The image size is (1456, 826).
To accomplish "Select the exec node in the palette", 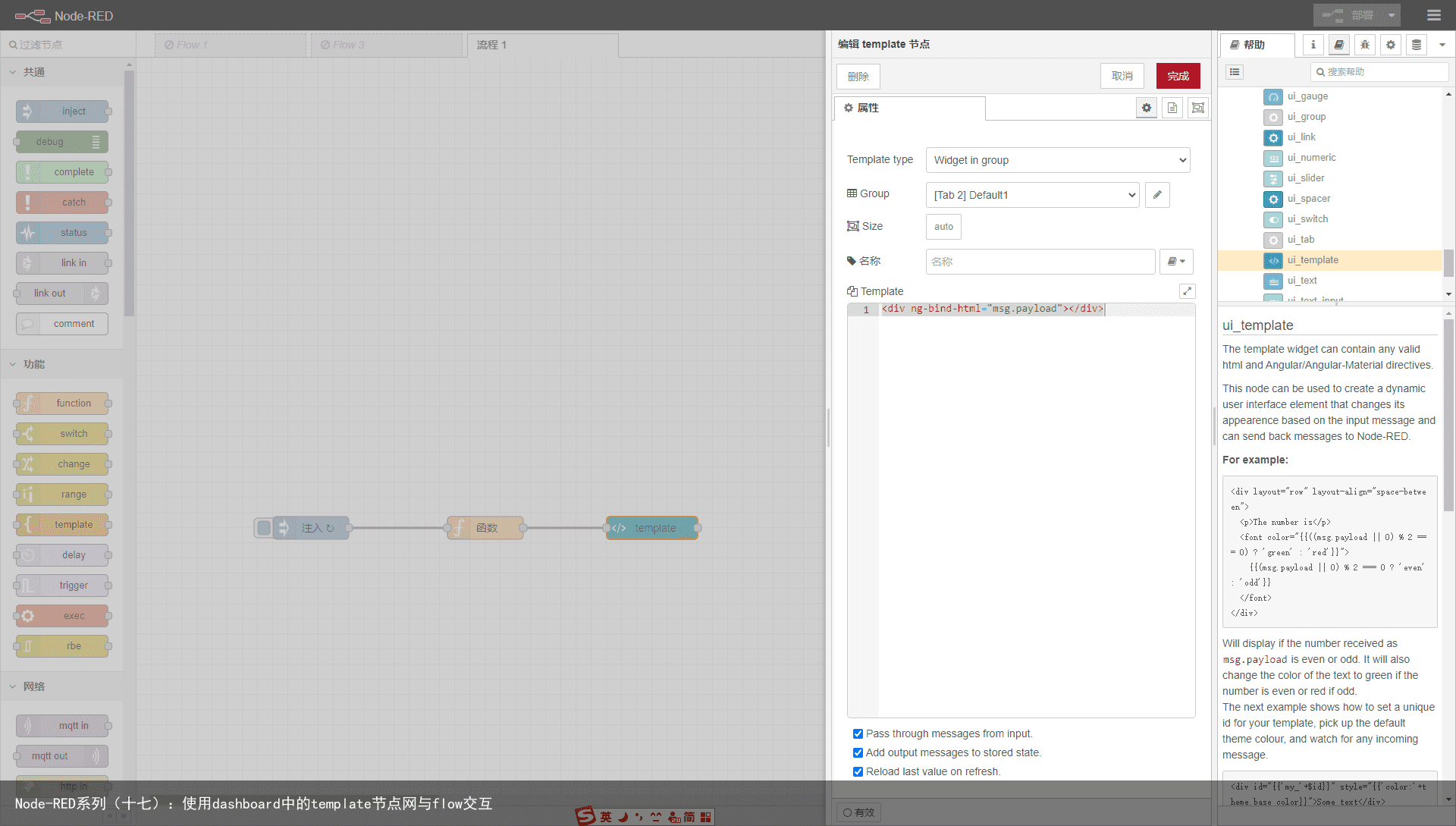I will (63, 616).
